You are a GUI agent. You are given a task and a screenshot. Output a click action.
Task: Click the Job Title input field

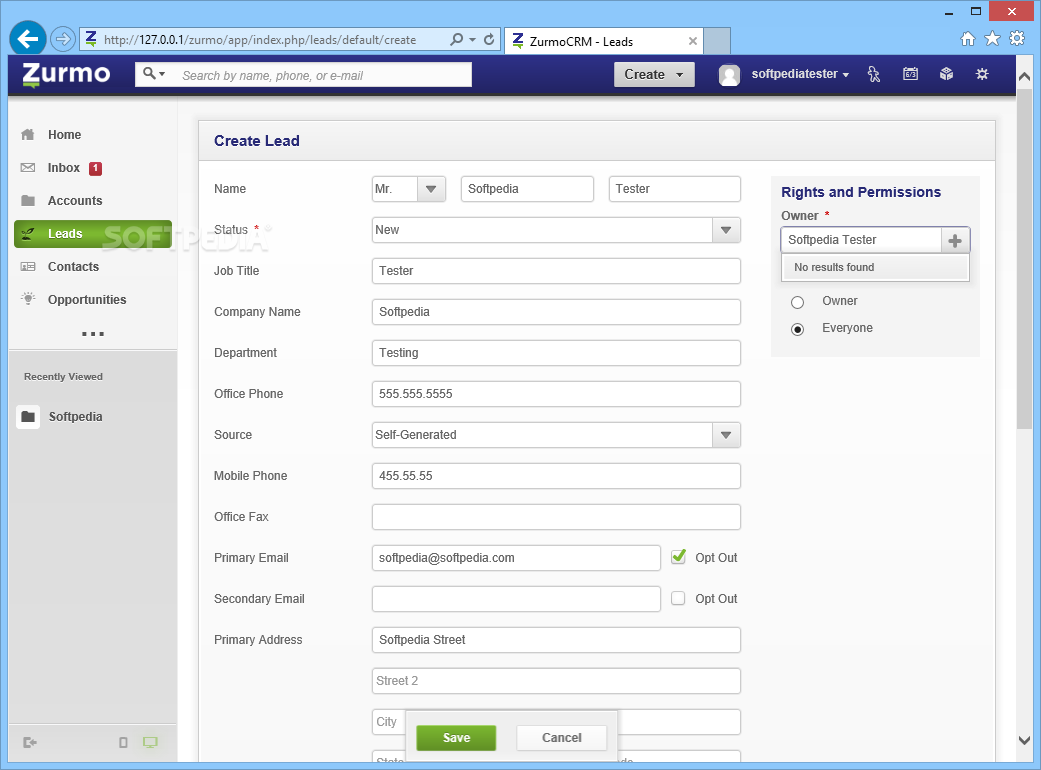556,271
